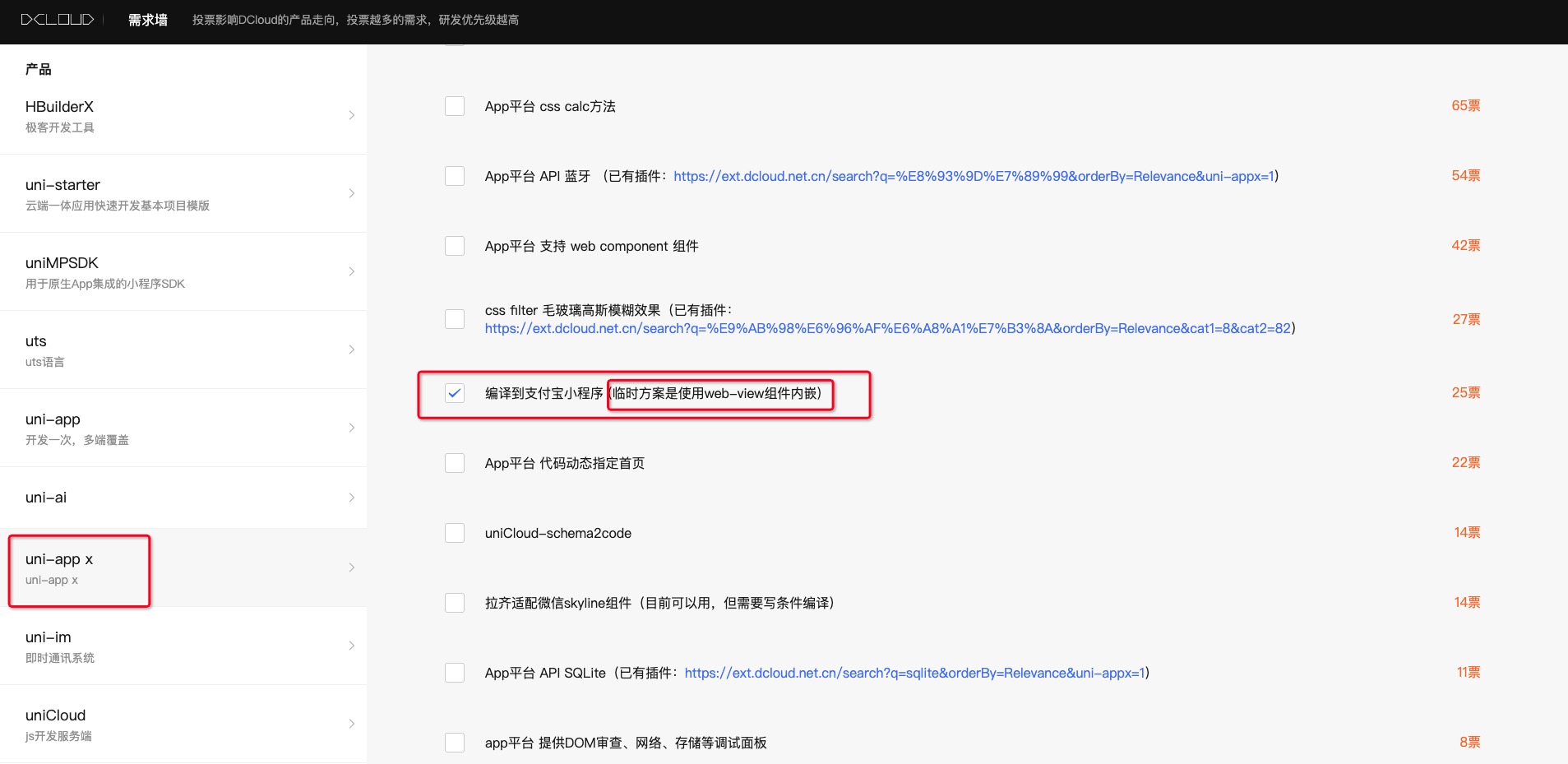Expand uni-app x row chevron
The image size is (1568, 764).
(x=352, y=567)
